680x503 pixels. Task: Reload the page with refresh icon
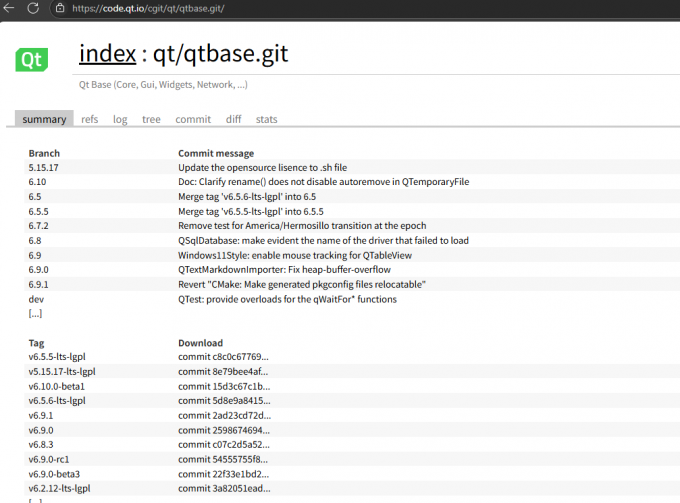[x=33, y=8]
